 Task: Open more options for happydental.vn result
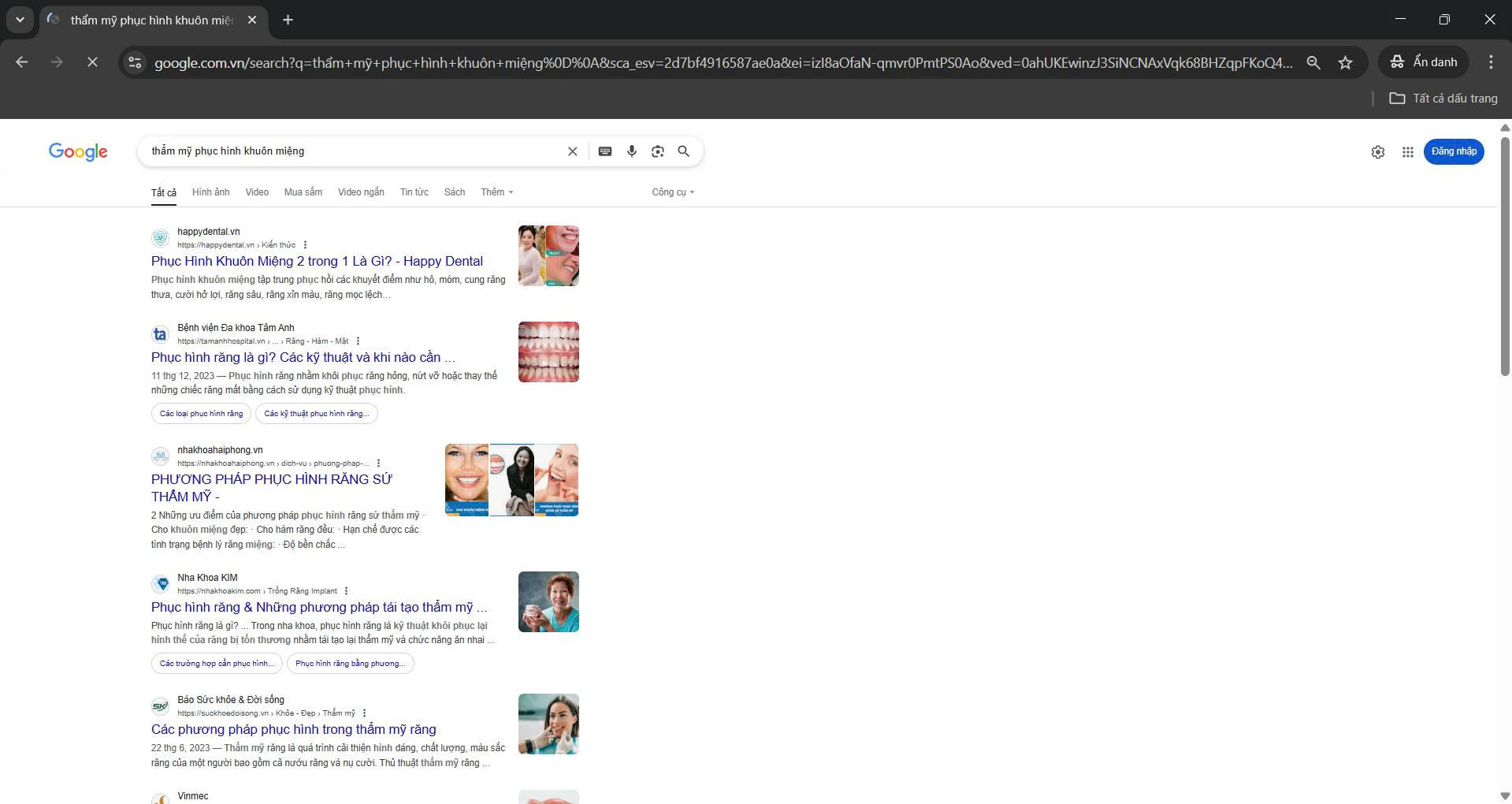(306, 245)
